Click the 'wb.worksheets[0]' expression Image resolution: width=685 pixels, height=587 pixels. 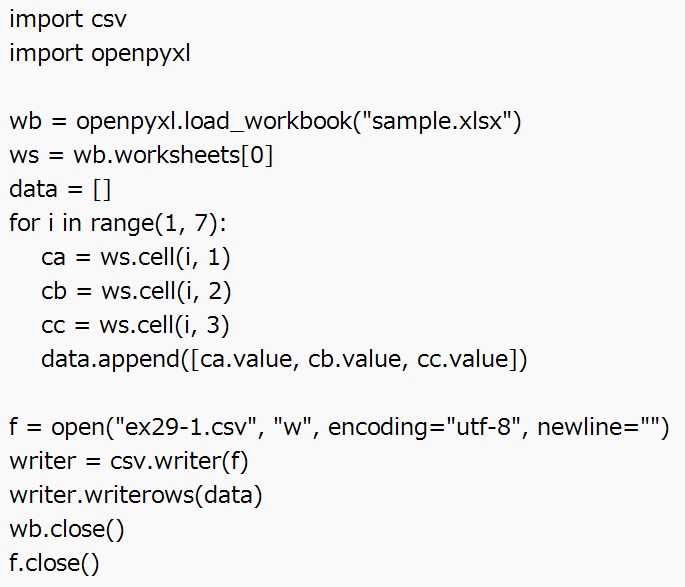click(x=173, y=156)
